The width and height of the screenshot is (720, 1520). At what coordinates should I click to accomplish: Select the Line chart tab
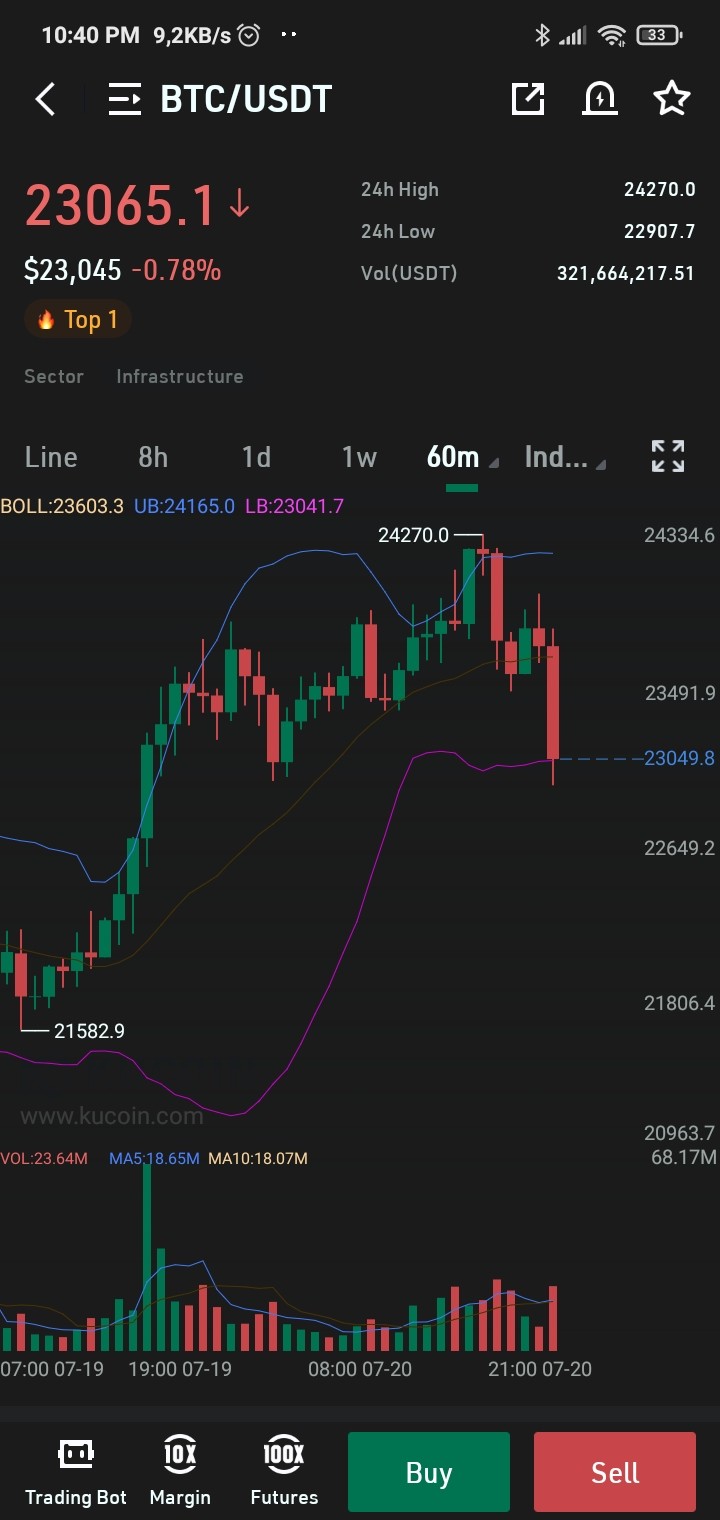(51, 457)
